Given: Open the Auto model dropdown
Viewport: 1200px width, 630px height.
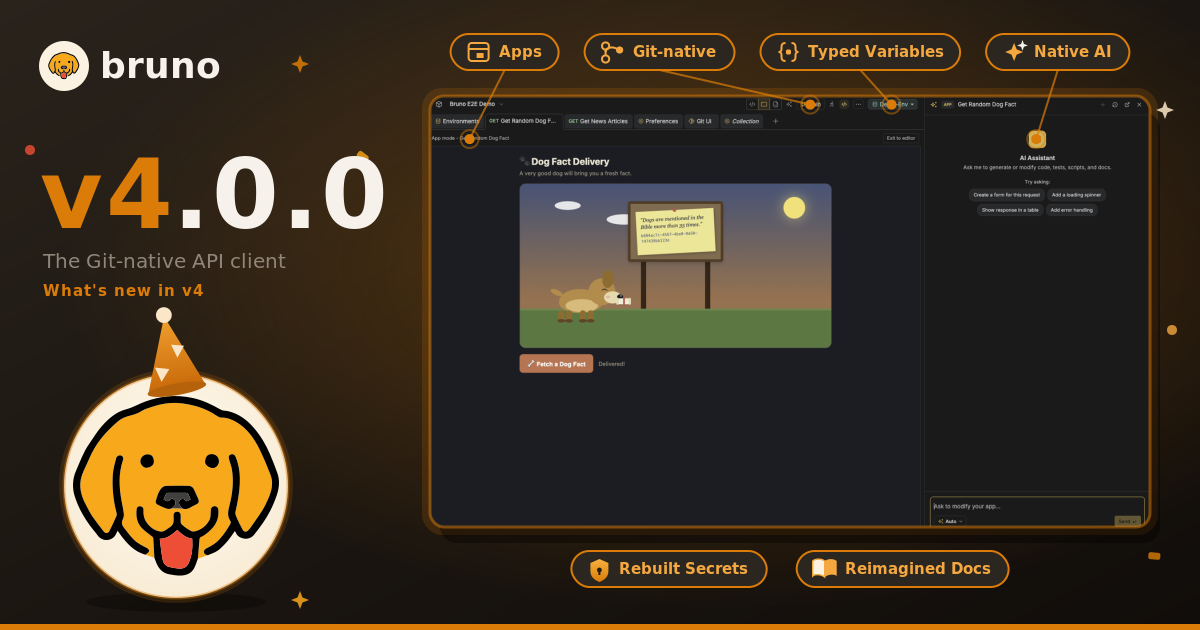Looking at the screenshot, I should tap(950, 521).
